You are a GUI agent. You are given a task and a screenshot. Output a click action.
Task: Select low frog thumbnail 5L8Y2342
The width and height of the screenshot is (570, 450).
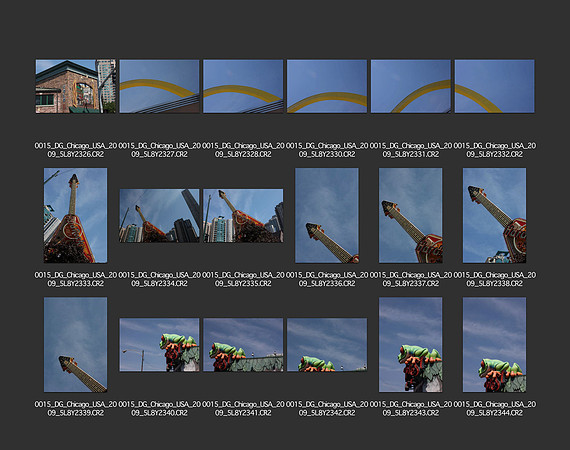coord(327,345)
